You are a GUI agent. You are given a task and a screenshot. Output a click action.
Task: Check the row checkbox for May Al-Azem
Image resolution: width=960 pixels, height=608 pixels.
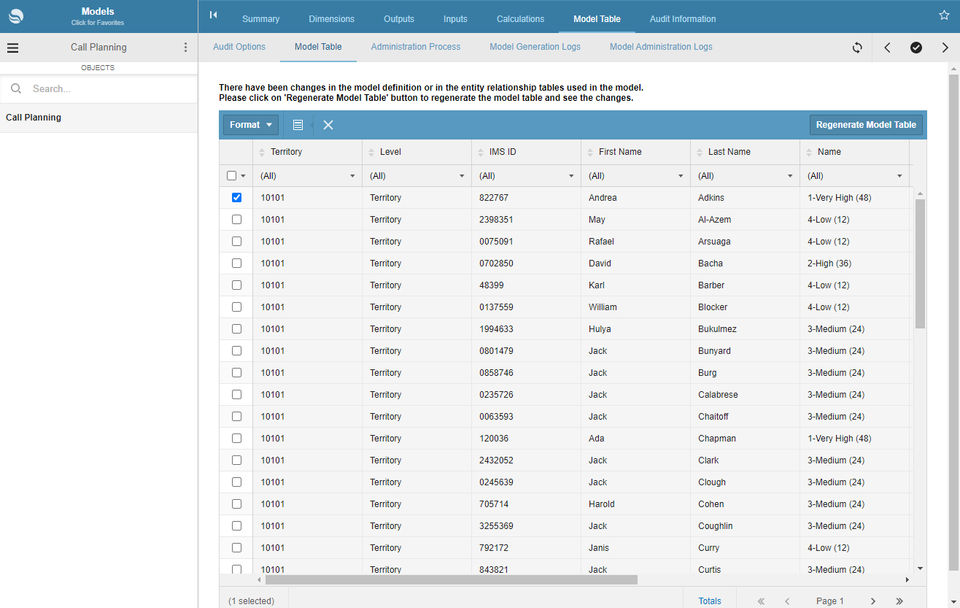point(236,220)
